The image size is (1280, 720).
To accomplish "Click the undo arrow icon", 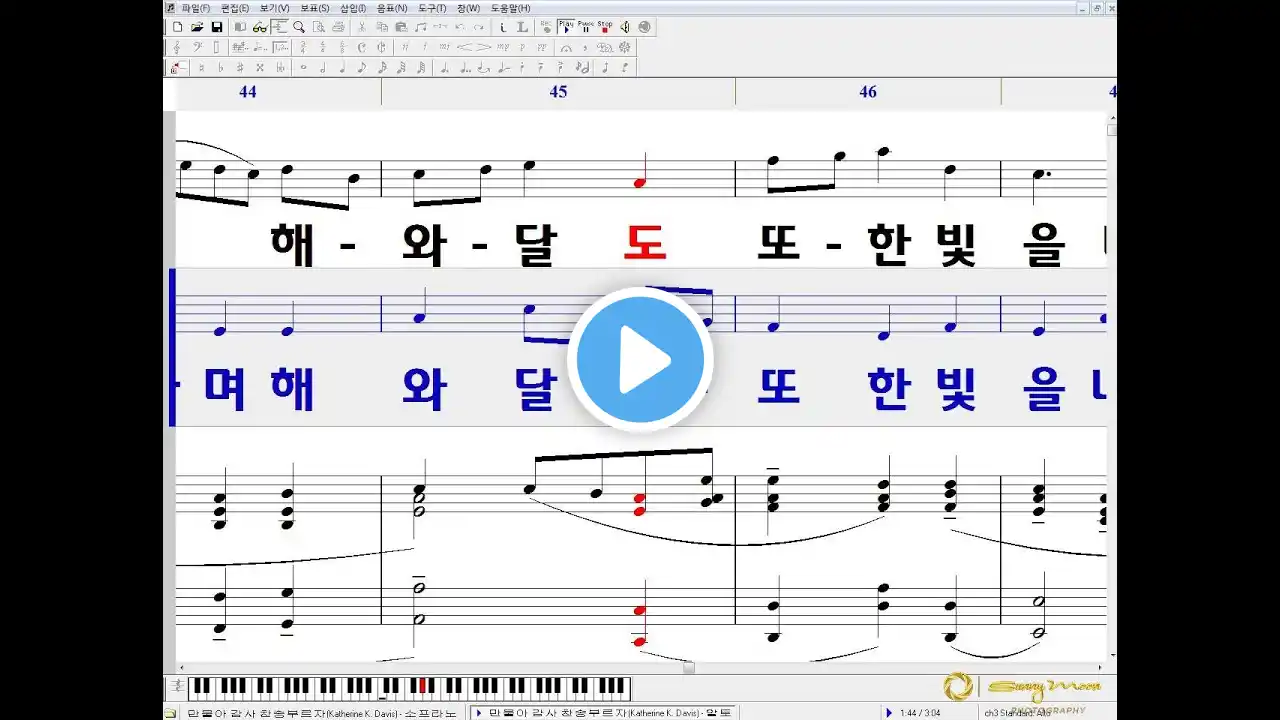I will point(461,27).
